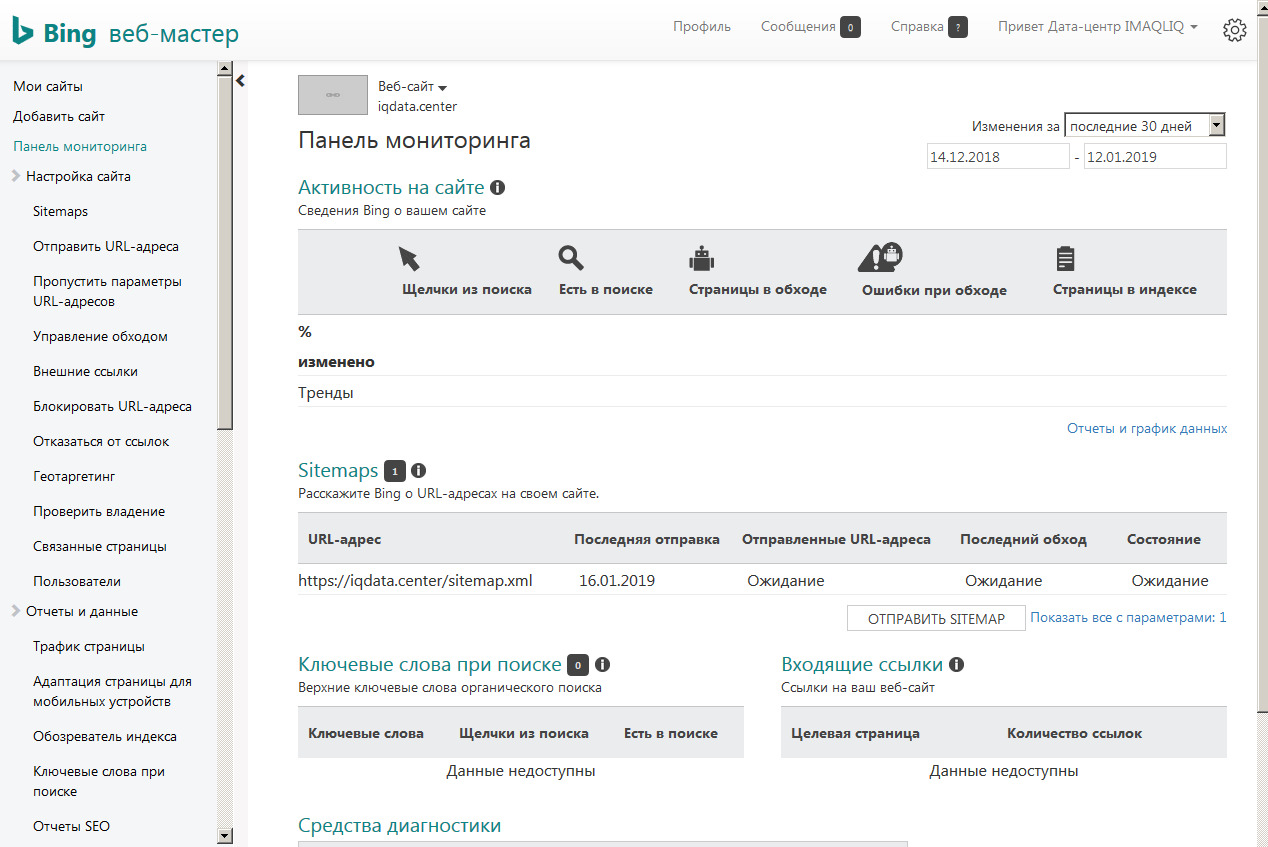Open Привет Дата-центр IMAQLIQ account menu
This screenshot has height=847, width=1268.
[x=1098, y=27]
